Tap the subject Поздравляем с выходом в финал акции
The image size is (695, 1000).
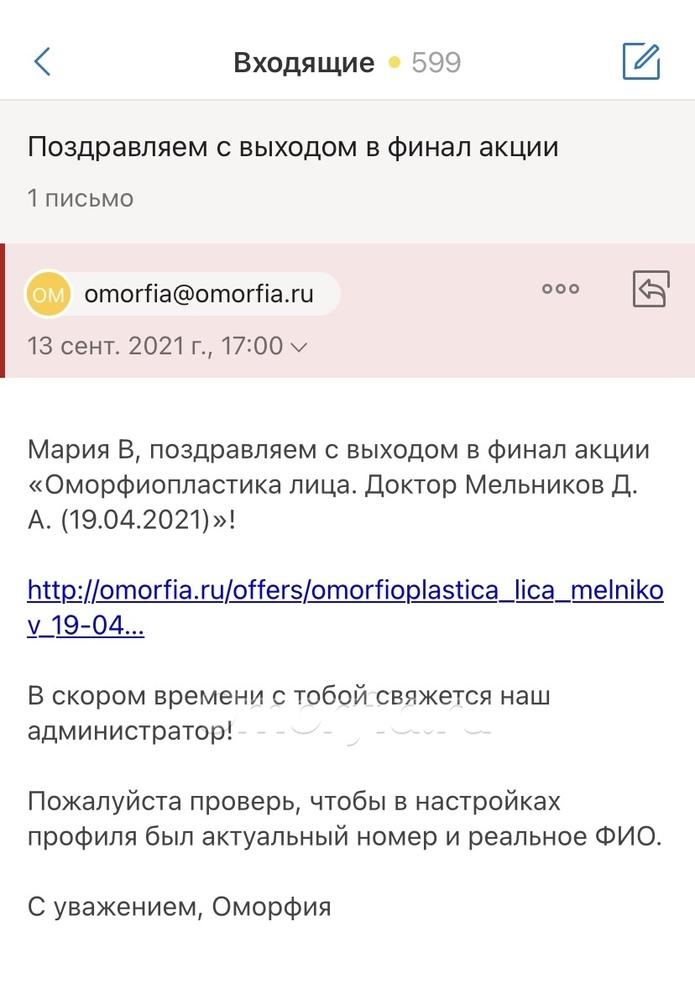click(x=293, y=147)
